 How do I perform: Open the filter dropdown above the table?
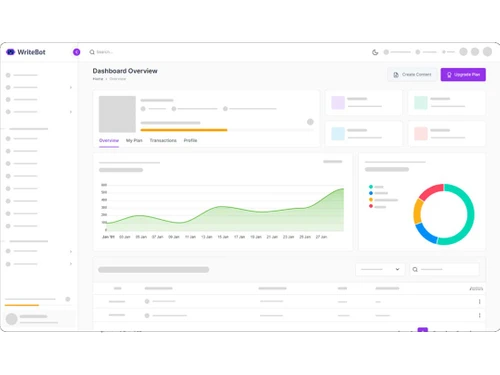tap(380, 269)
